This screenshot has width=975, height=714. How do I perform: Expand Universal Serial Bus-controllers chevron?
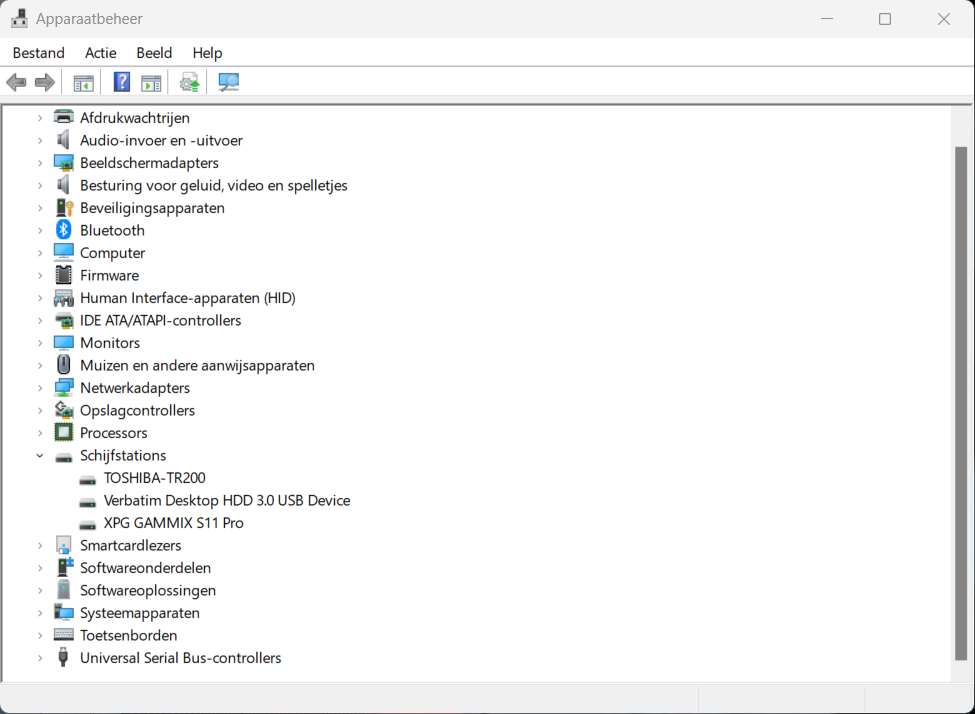pyautogui.click(x=40, y=657)
